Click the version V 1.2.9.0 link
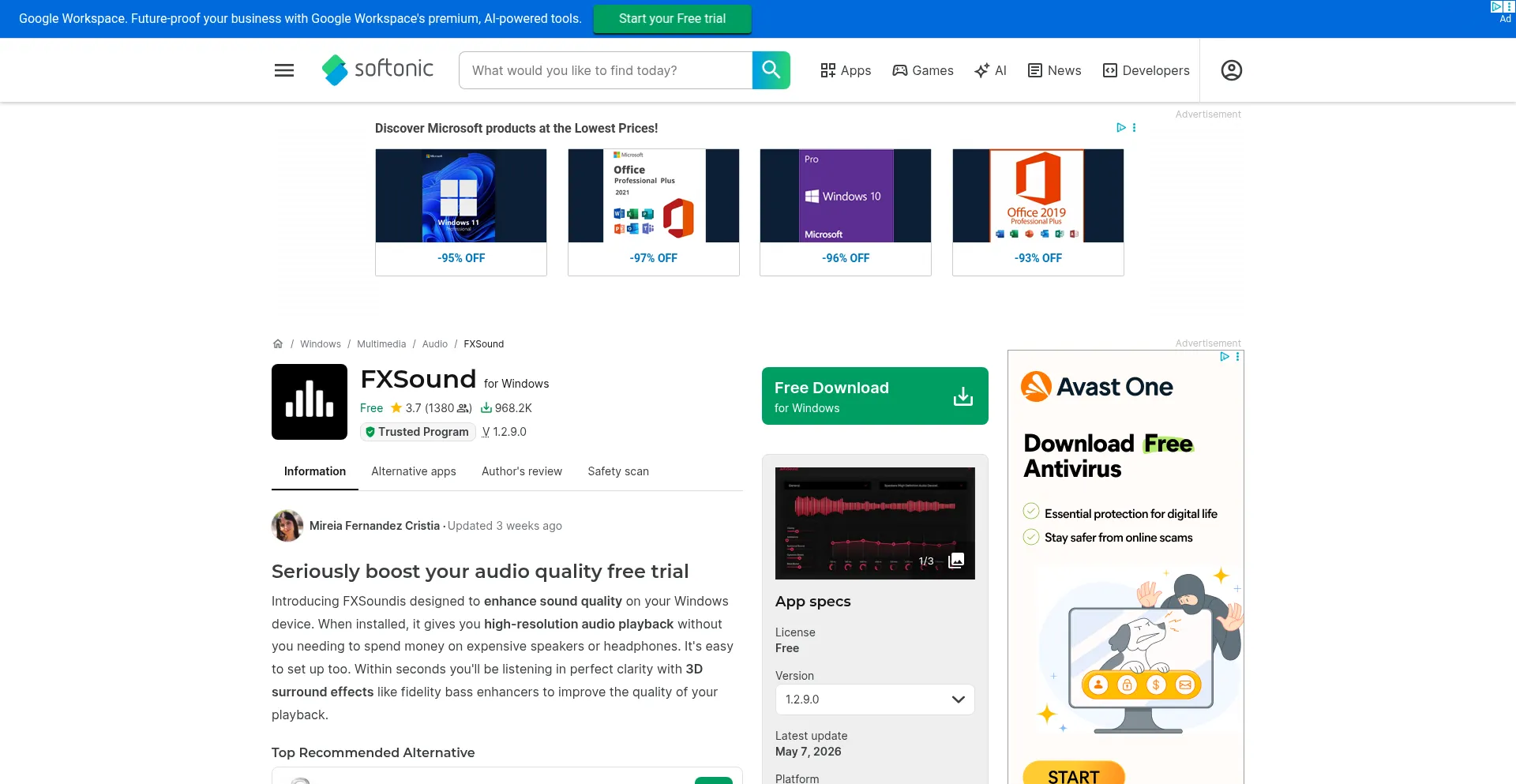1516x784 pixels. click(504, 432)
